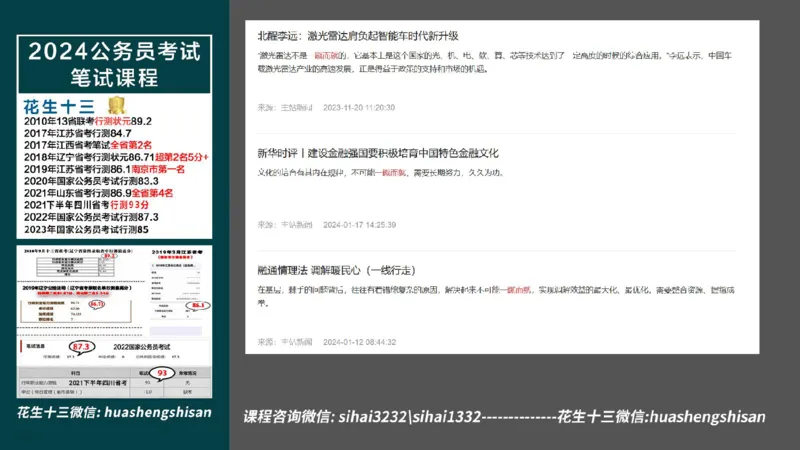This screenshot has width=800, height=450.
Task: Click the timestamp 2023-11-20 11:20:30
Action: tap(359, 108)
